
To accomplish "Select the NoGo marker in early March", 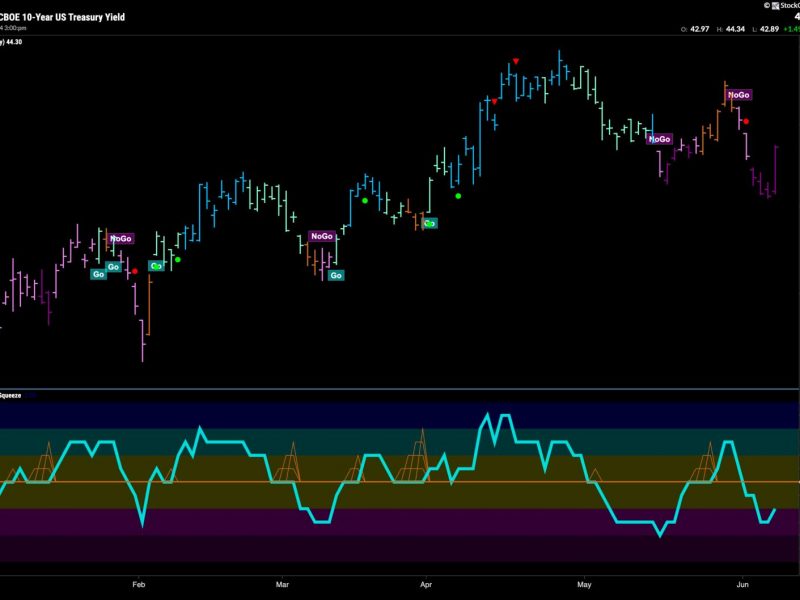I will point(322,236).
